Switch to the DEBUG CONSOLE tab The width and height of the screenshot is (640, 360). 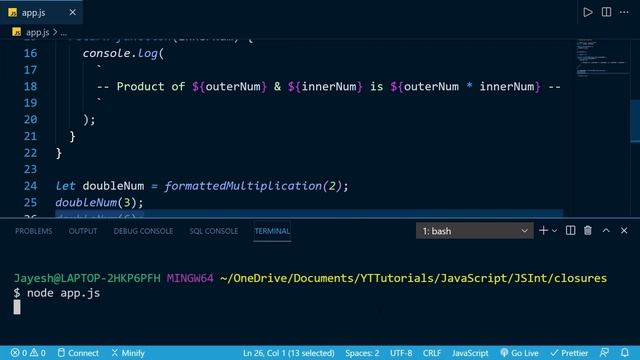(143, 231)
